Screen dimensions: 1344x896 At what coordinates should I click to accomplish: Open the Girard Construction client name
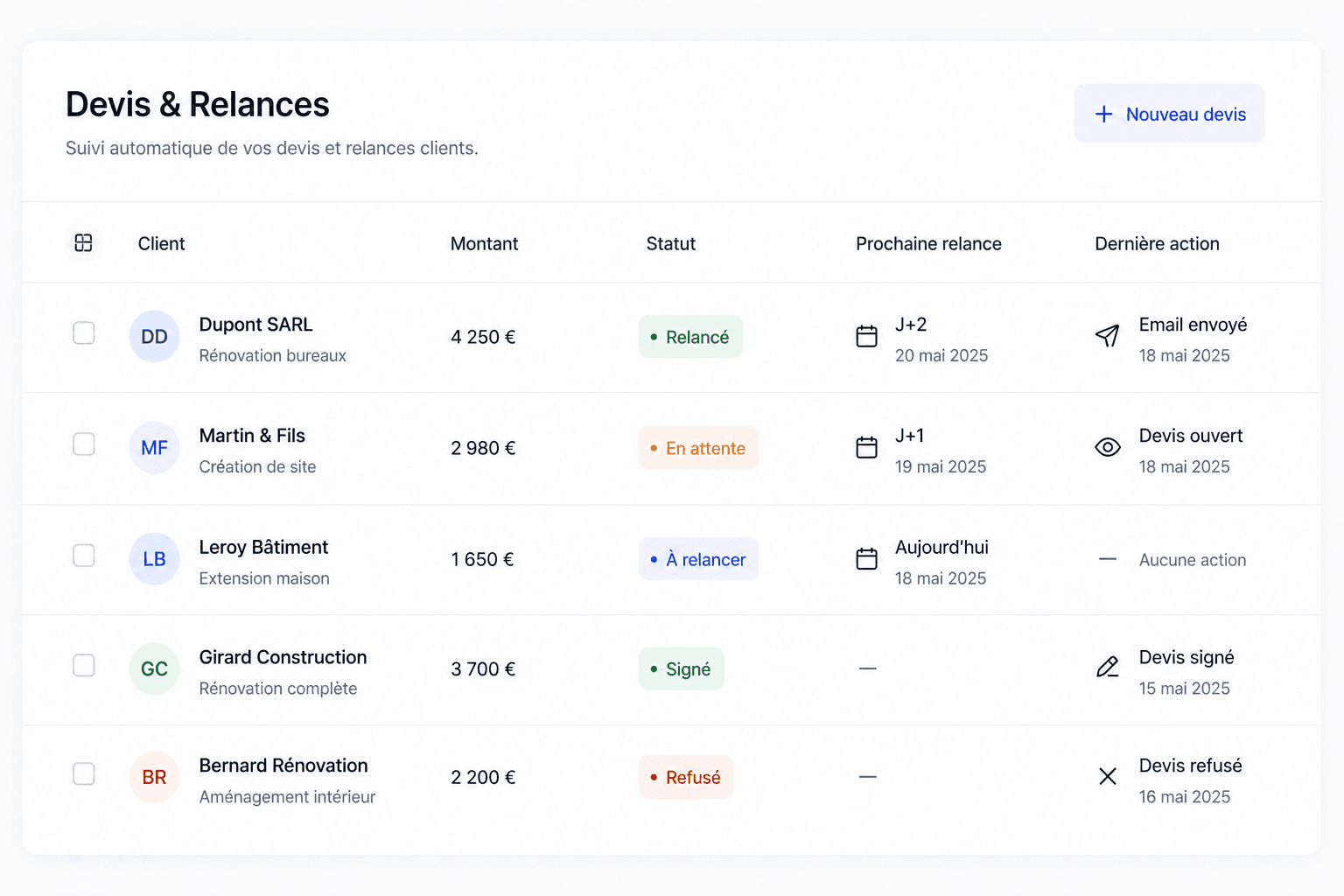283,657
